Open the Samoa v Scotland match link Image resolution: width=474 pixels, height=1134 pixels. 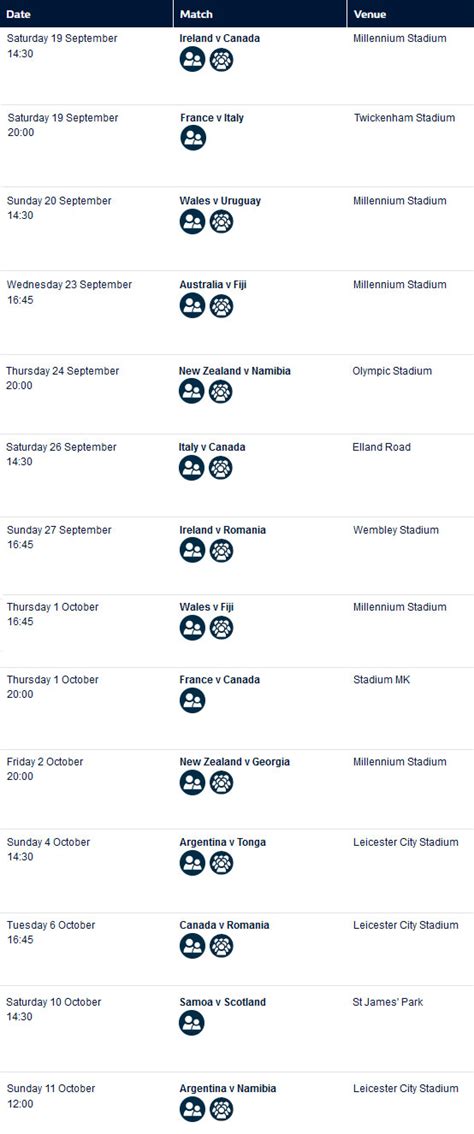click(x=222, y=1002)
